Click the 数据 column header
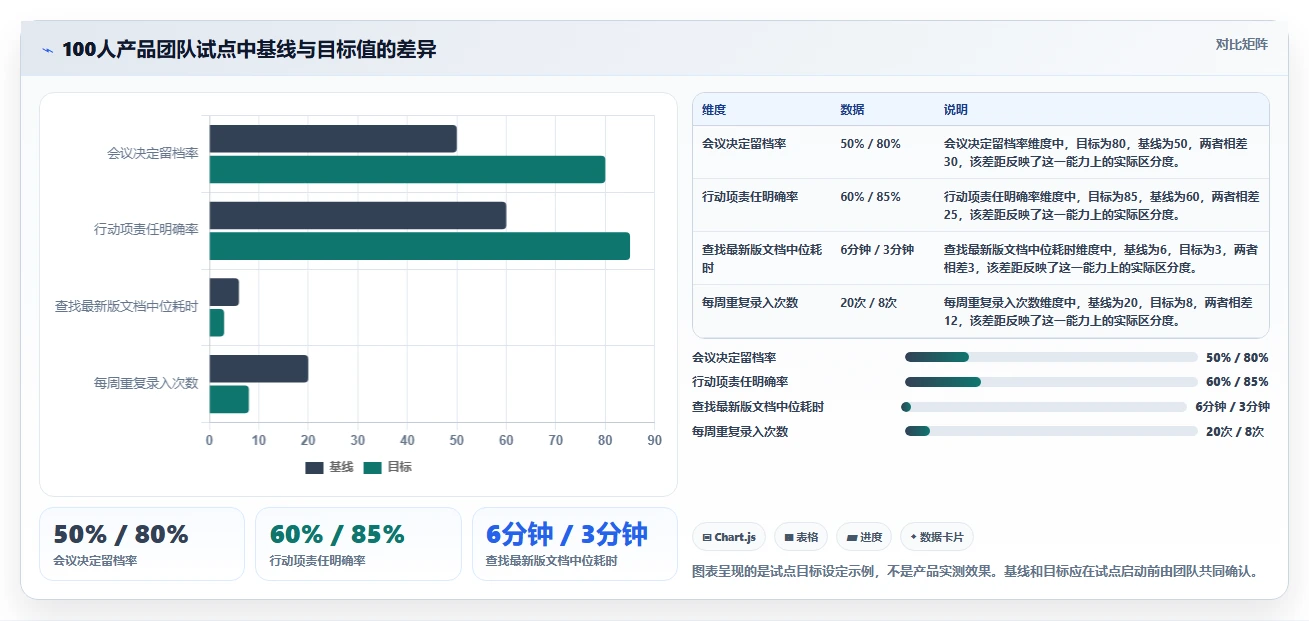The height and width of the screenshot is (621, 1309). tap(852, 110)
